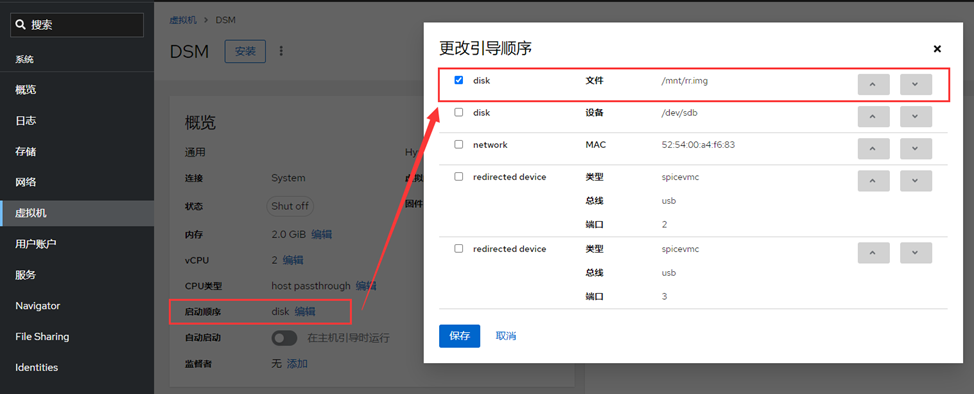Open Navigator in the sidebar
This screenshot has height=394, width=974.
[77, 306]
